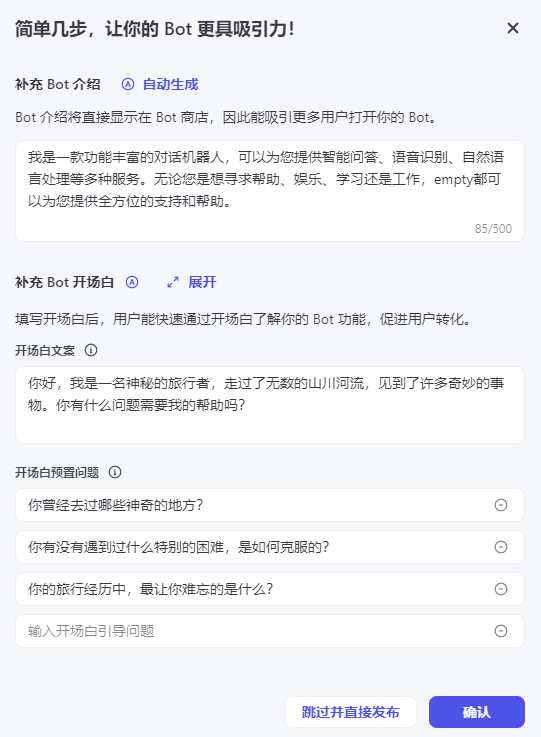The image size is (541, 737).
Task: Edit the question 你的旅行经历中 field
Action: pyautogui.click(x=254, y=588)
